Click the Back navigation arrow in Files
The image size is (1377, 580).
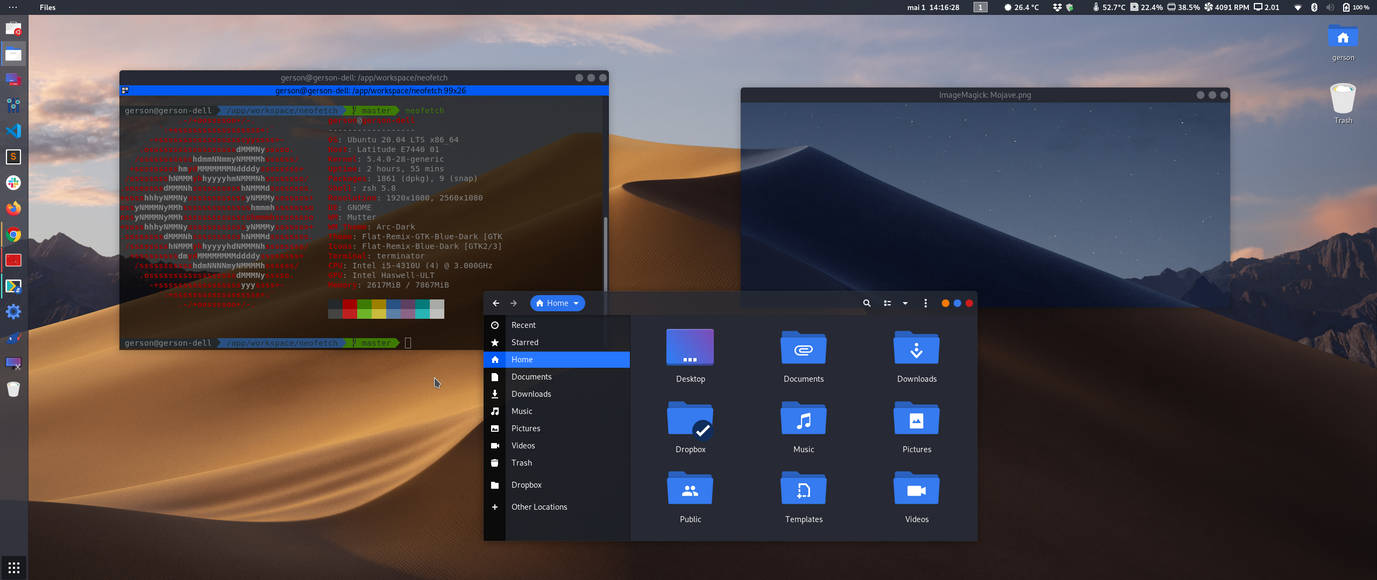pos(494,303)
